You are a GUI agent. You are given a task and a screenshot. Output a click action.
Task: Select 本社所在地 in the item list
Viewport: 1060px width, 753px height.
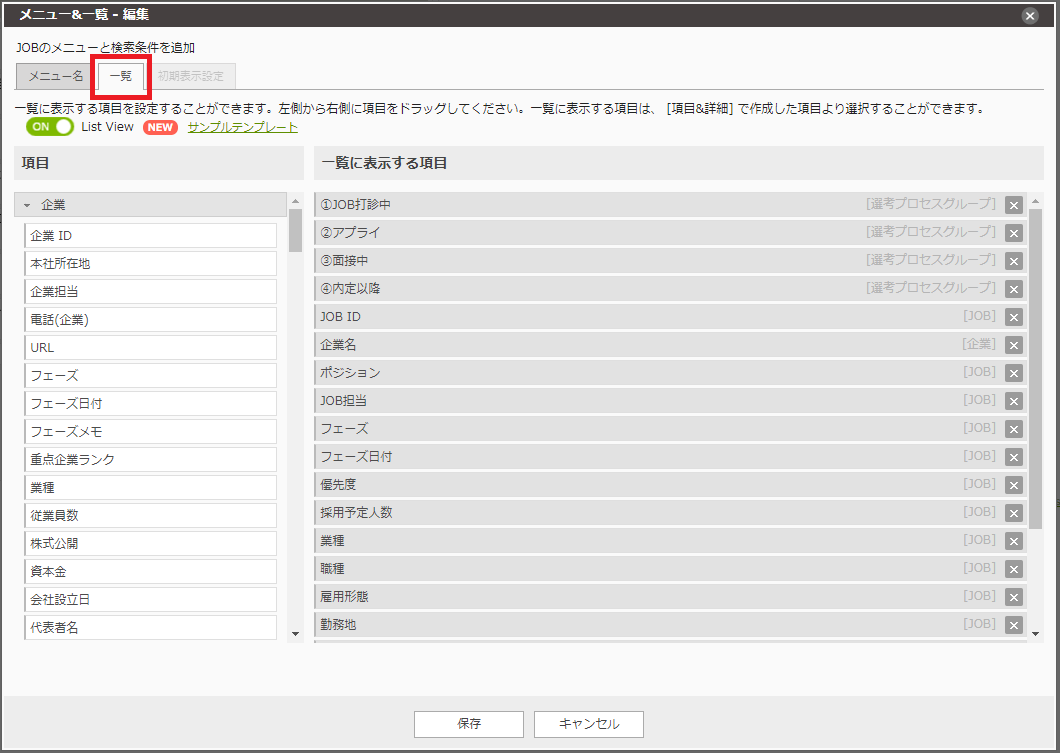151,264
